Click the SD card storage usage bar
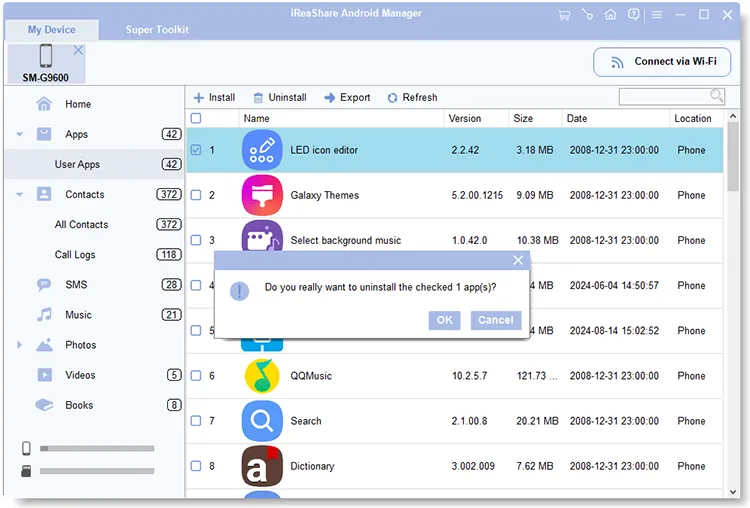 [97, 471]
